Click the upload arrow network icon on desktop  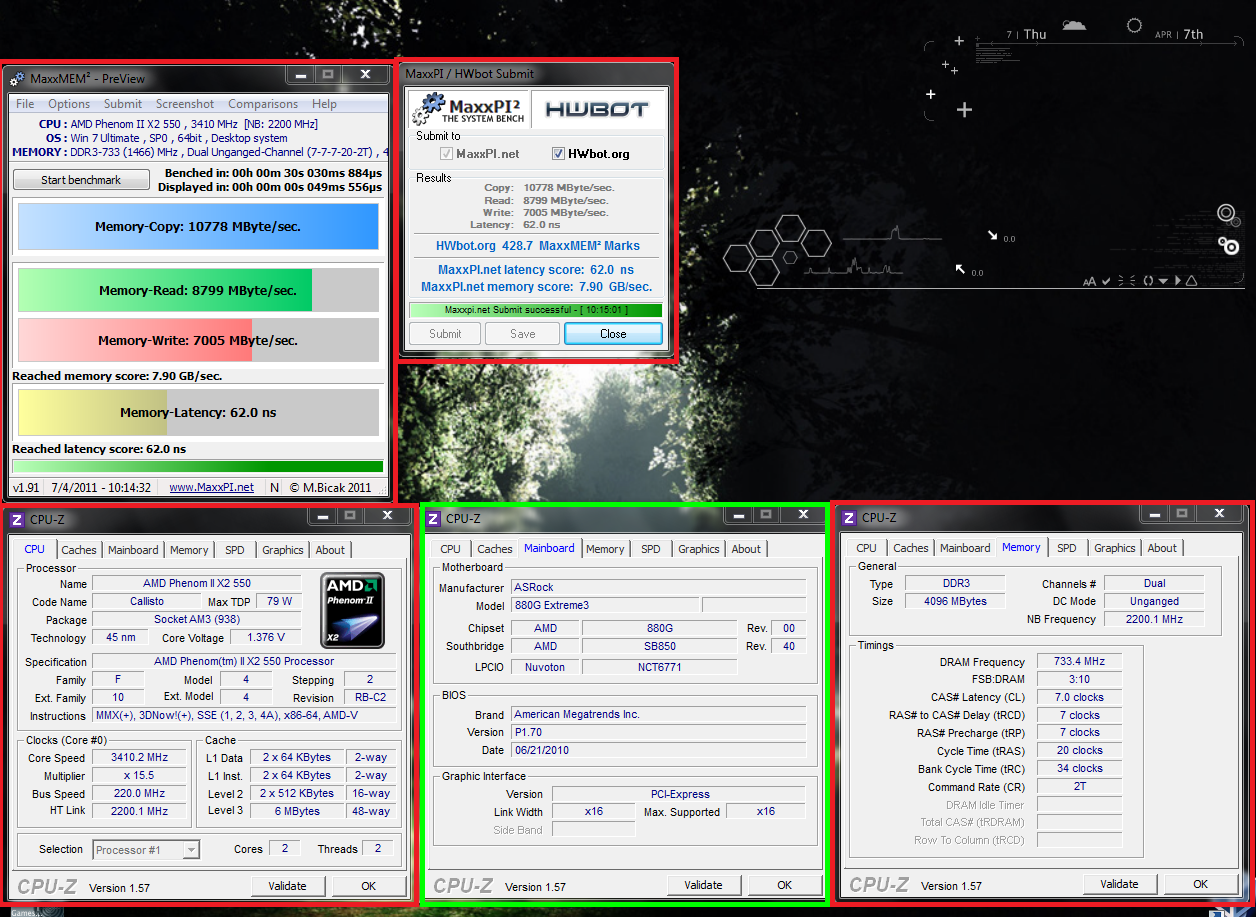pyautogui.click(x=961, y=269)
